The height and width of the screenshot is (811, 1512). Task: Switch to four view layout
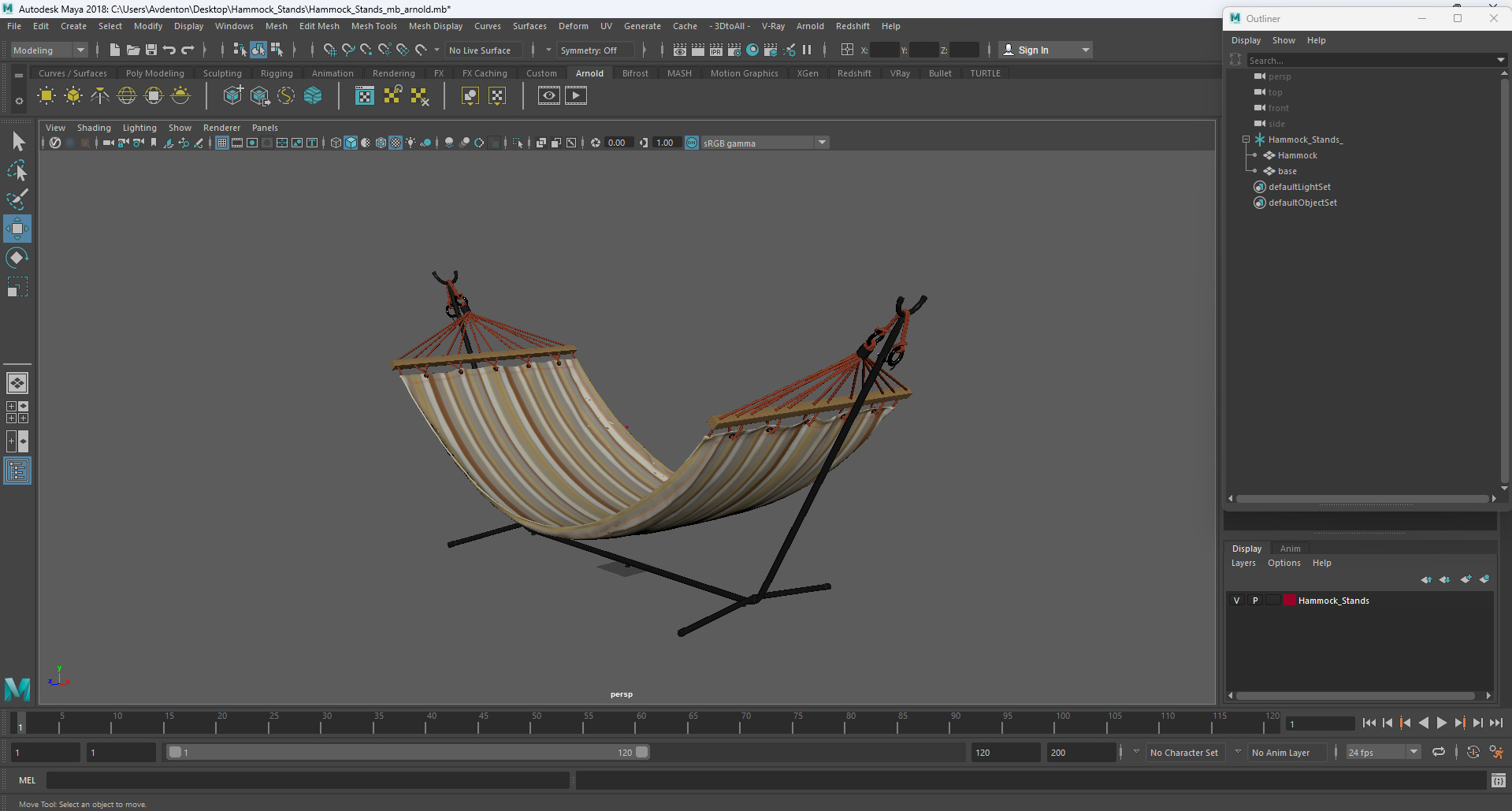coord(17,412)
